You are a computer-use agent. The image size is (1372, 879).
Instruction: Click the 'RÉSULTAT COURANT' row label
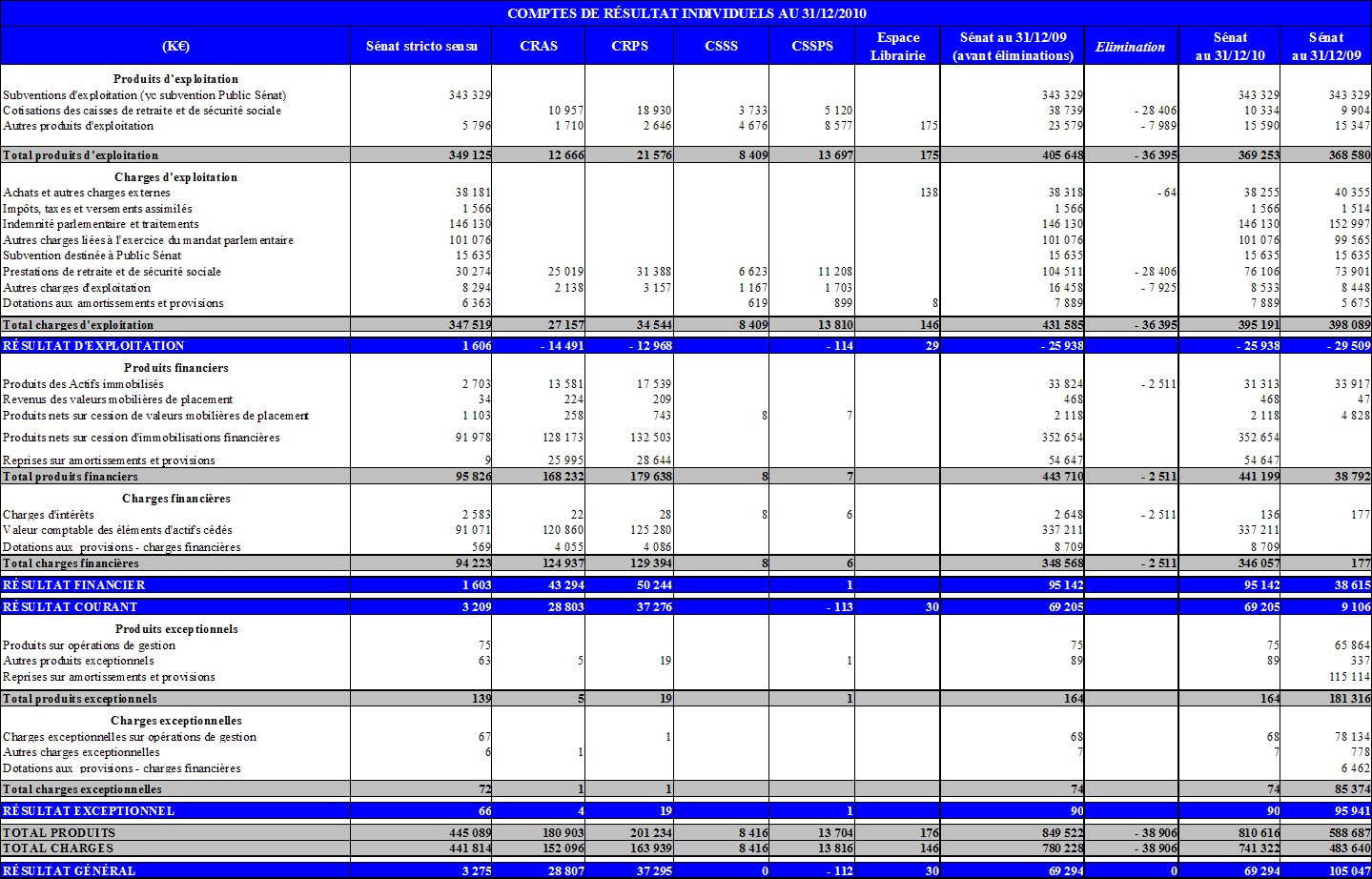(71, 607)
